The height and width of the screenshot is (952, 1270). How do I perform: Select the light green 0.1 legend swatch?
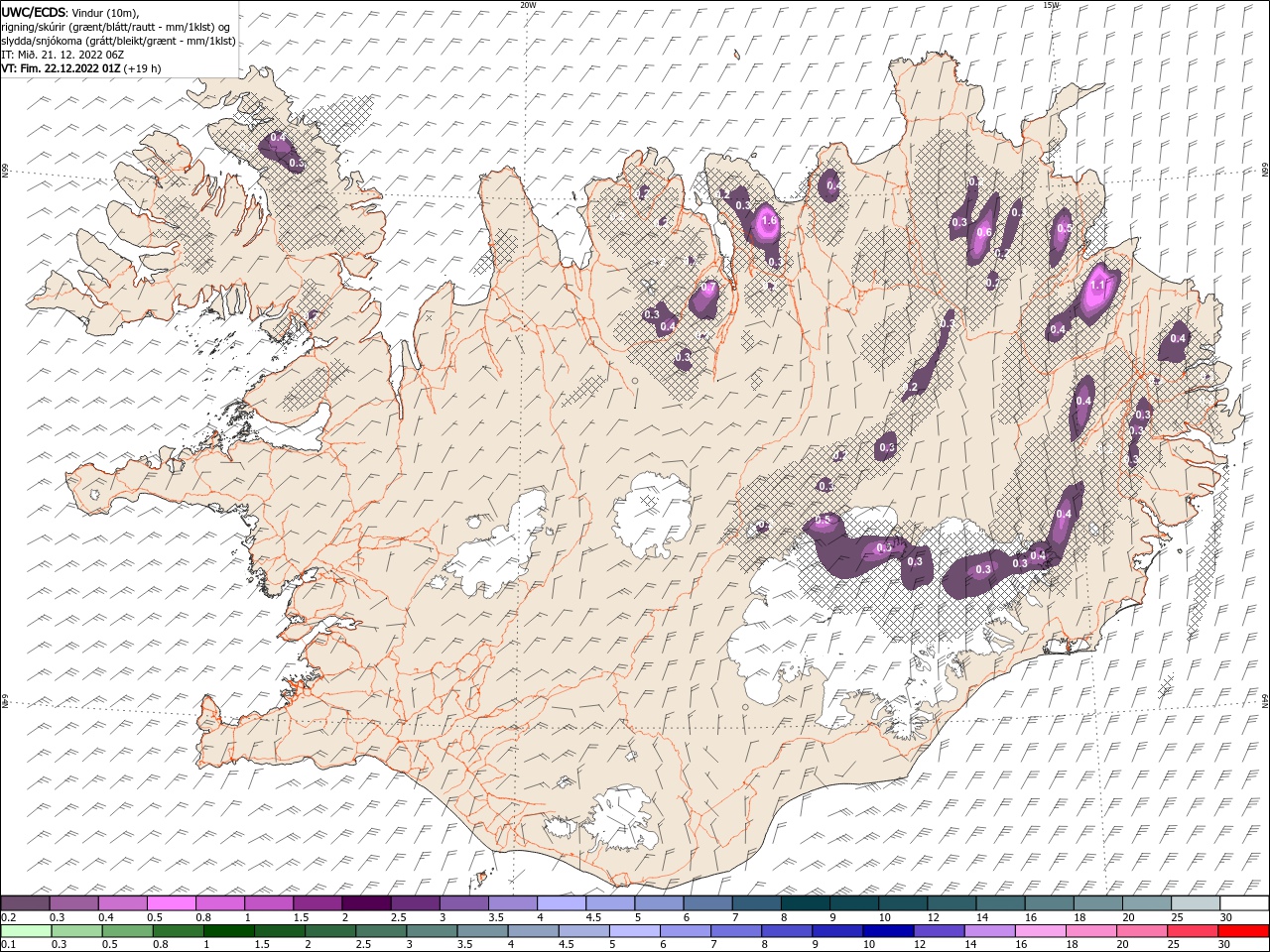pos(25,931)
